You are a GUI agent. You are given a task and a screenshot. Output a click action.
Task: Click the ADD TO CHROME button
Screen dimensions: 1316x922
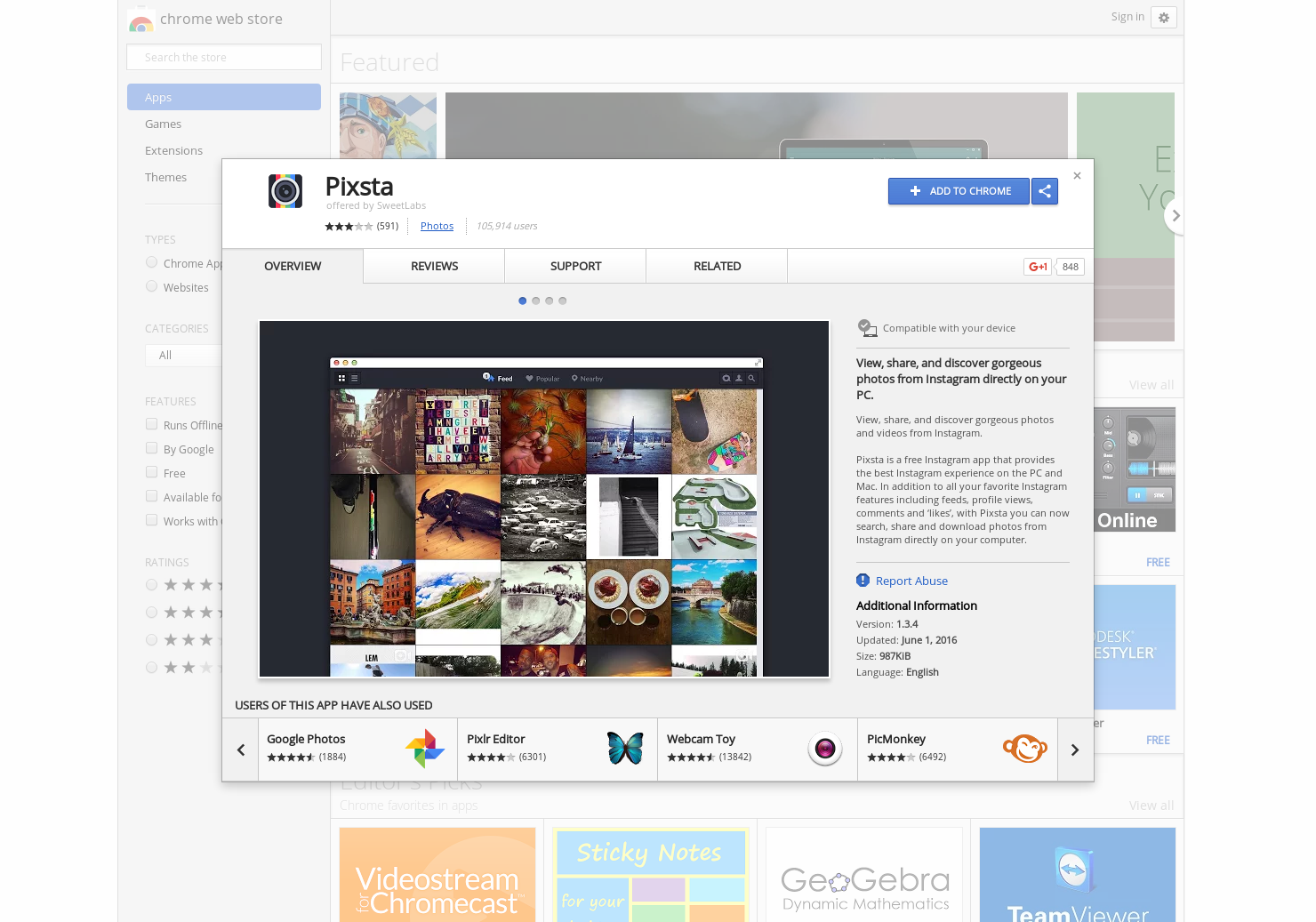(x=959, y=191)
